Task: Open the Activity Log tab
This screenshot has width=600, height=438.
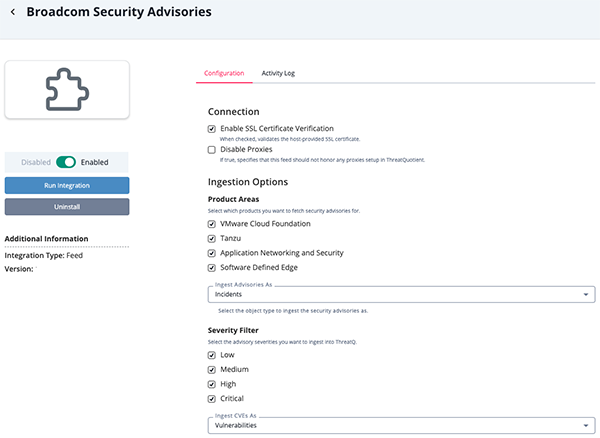Action: (x=278, y=73)
